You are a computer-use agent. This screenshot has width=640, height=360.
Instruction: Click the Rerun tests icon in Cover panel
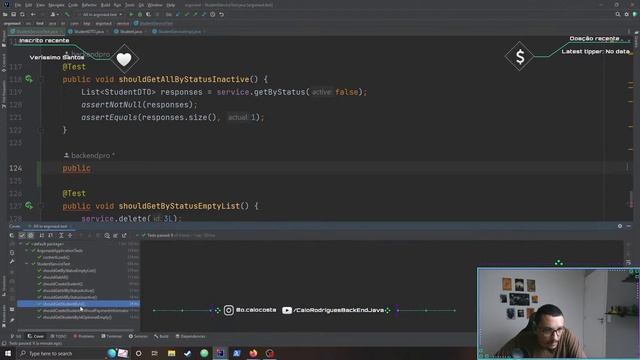[11, 236]
